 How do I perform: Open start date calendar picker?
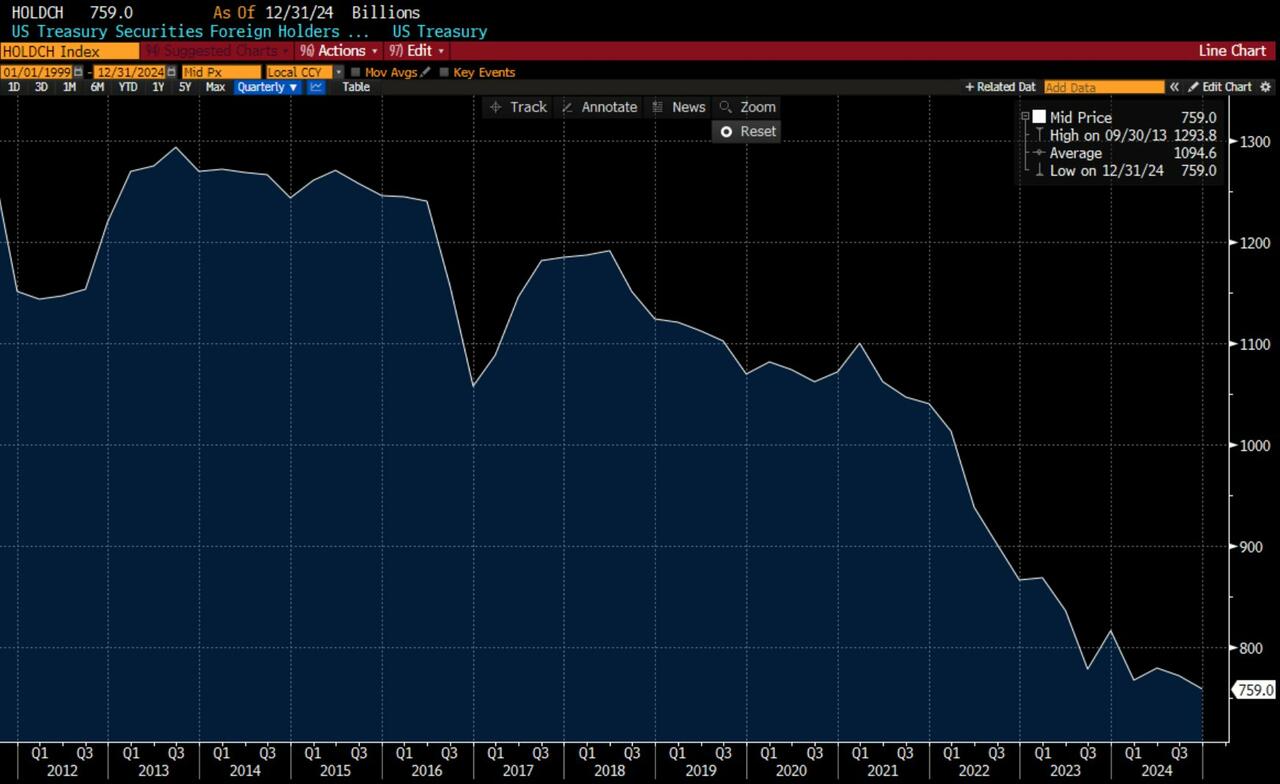(x=78, y=72)
